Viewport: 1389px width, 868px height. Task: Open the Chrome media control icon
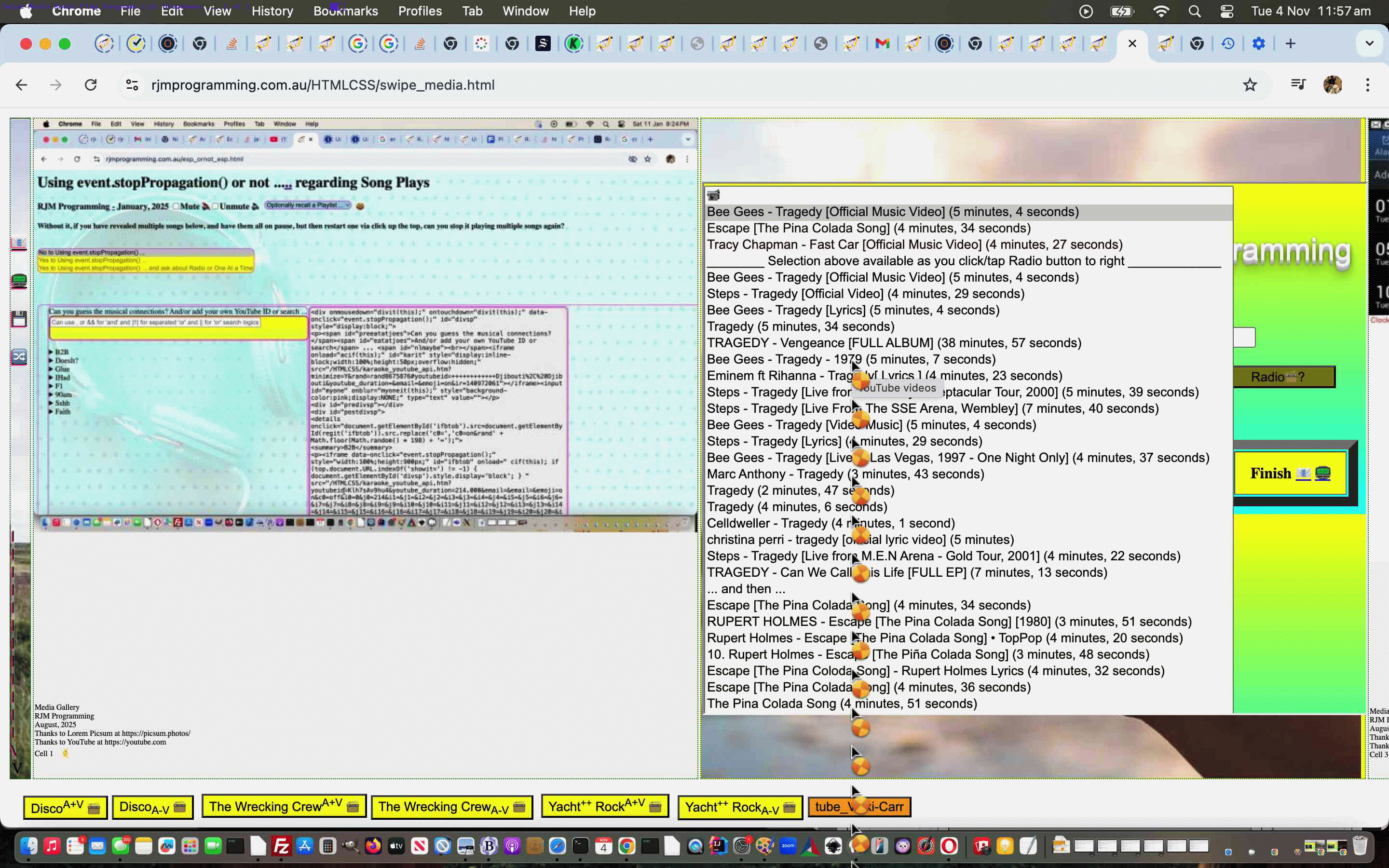pos(1298,85)
